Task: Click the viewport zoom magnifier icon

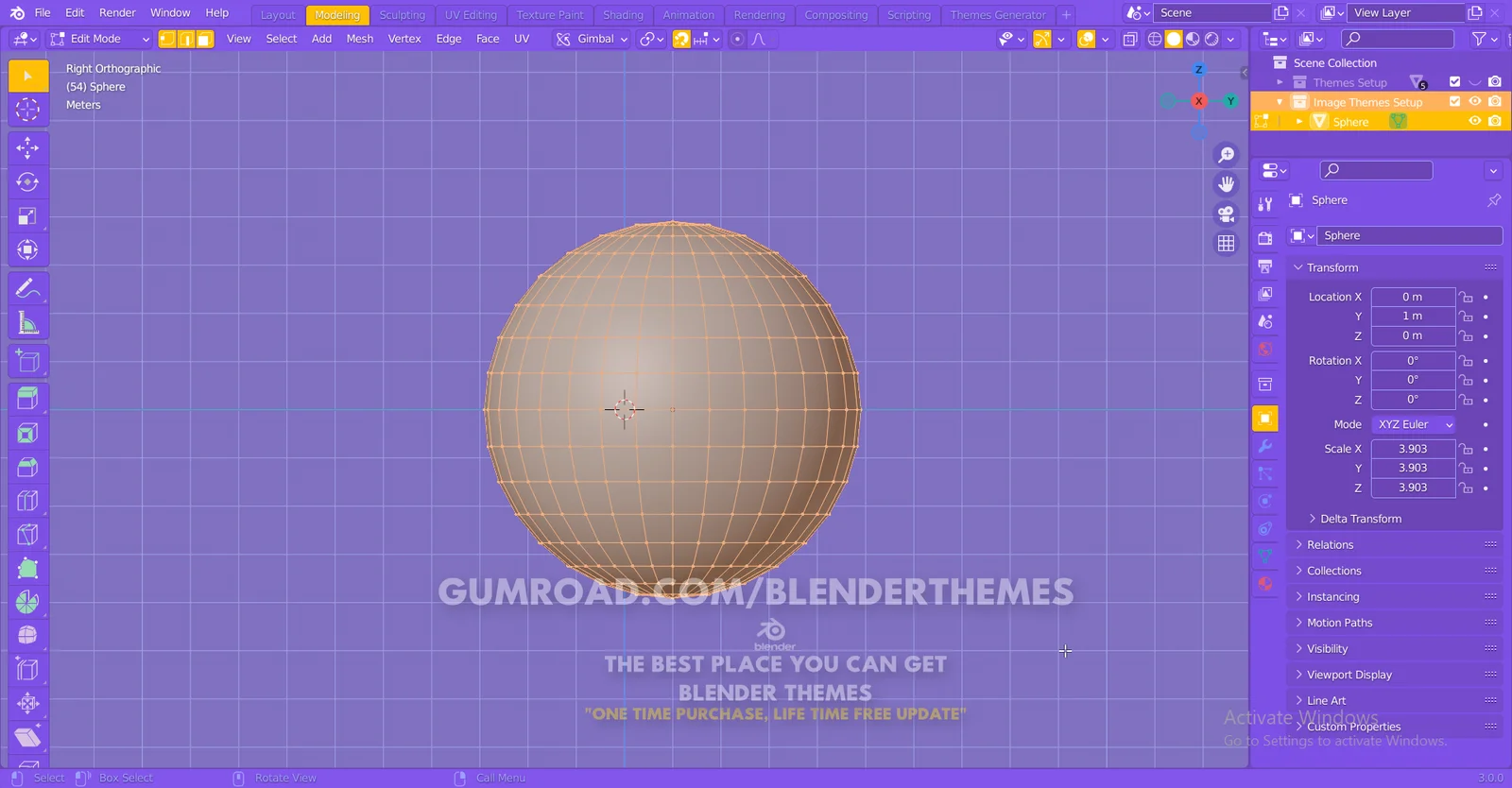Action: coord(1227,155)
